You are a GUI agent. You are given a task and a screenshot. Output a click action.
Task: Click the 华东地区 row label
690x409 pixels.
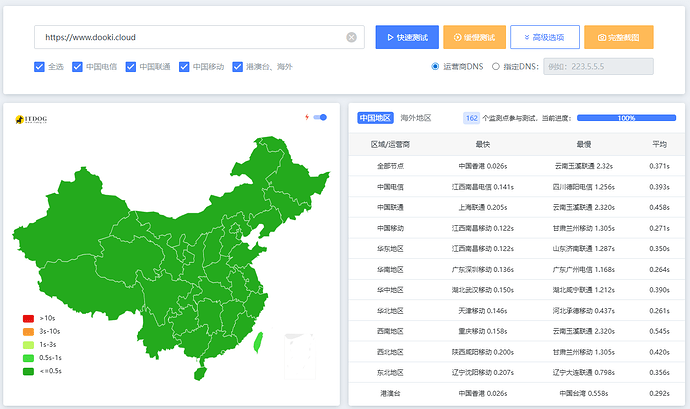point(390,249)
